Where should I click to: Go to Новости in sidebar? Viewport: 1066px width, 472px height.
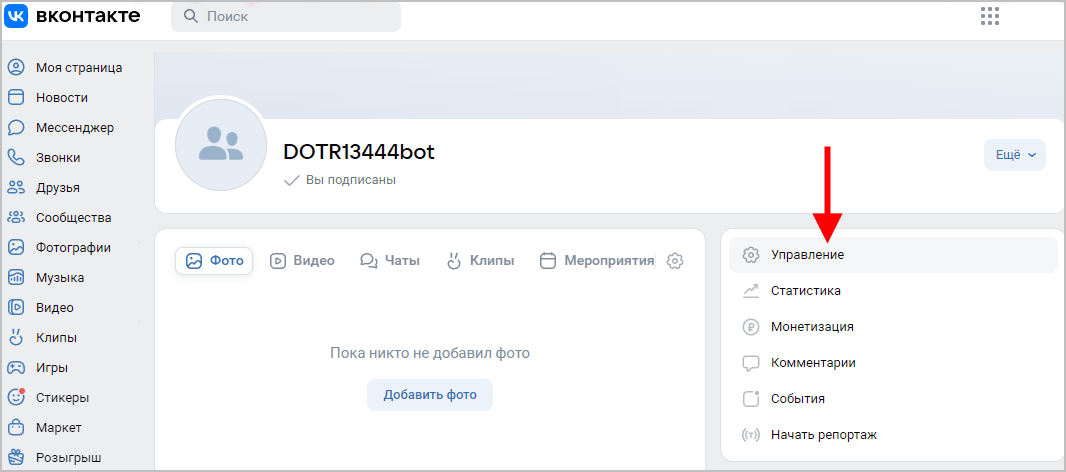62,97
